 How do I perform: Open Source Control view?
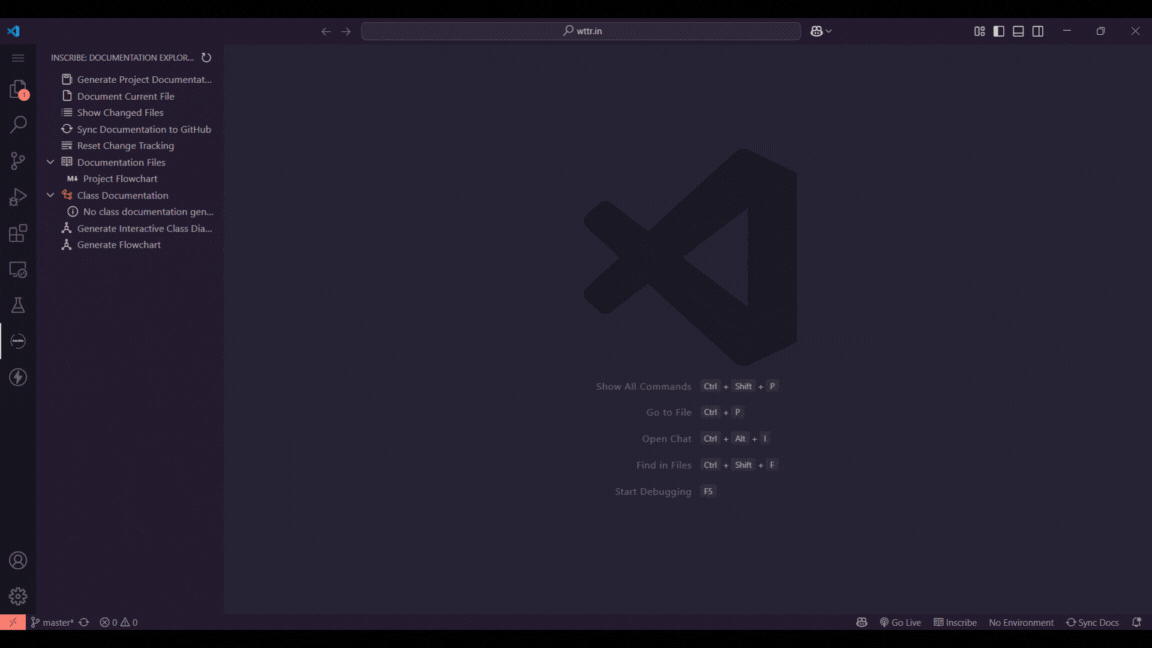(18, 160)
